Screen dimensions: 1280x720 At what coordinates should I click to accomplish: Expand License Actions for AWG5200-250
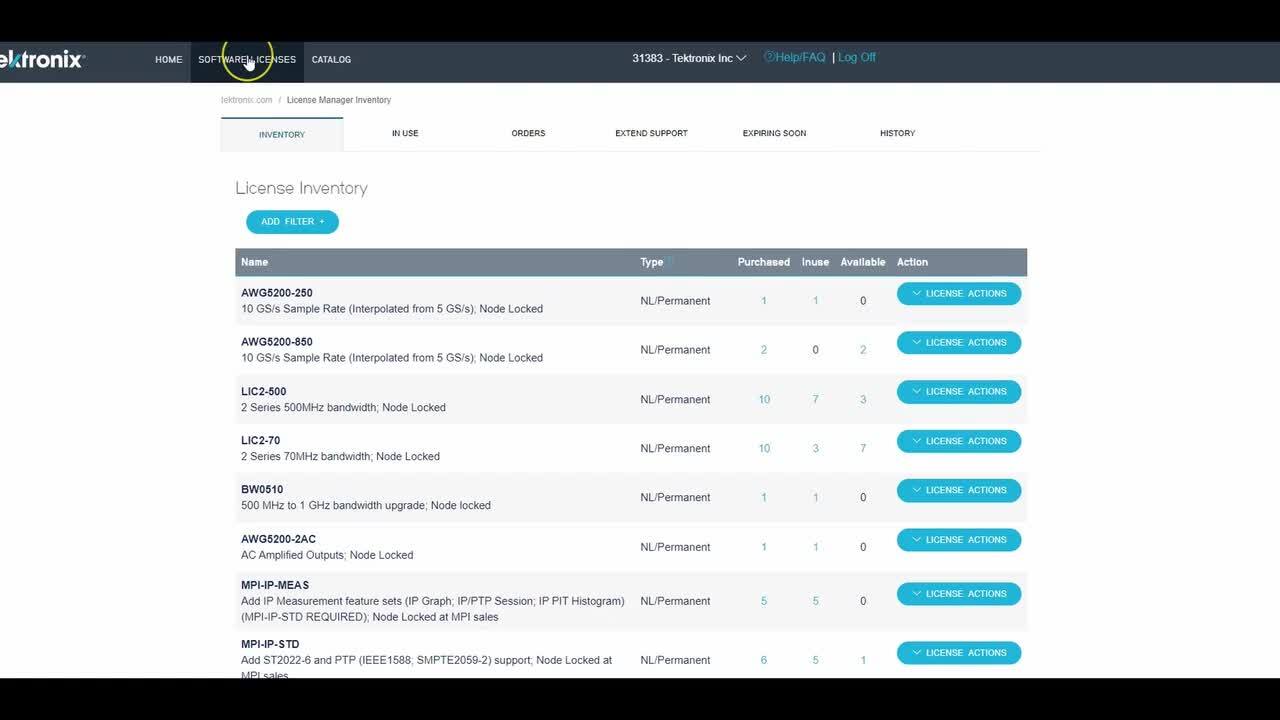[x=958, y=293]
